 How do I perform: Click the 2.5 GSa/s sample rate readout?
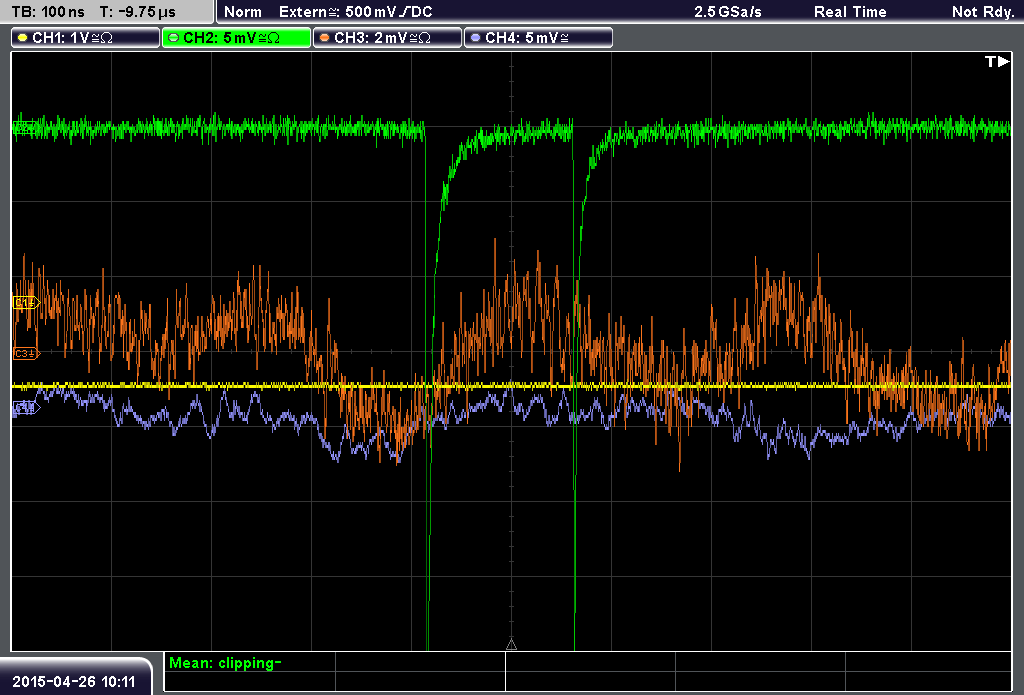click(x=728, y=12)
